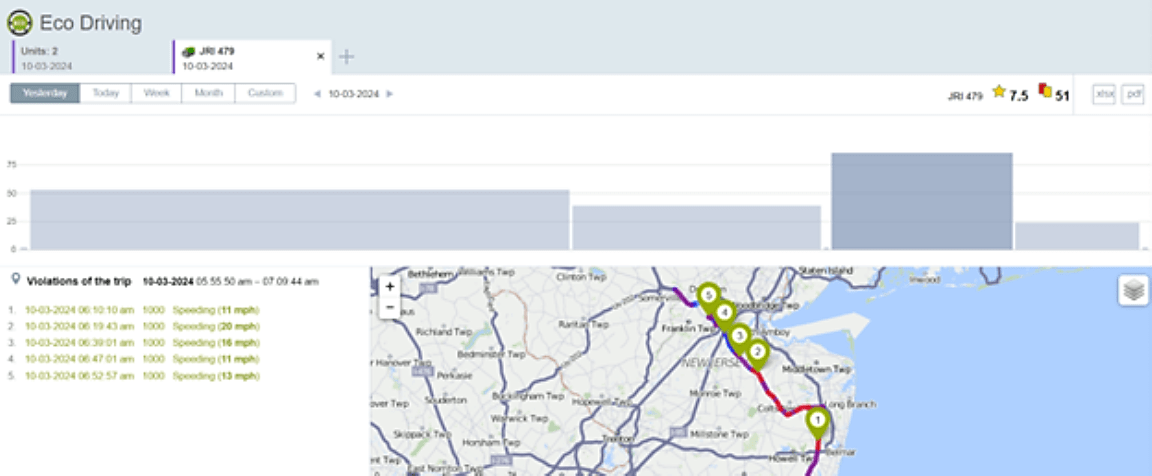Viewport: 1152px width, 476px height.
Task: Select the tallest dark trip bar in chart
Action: click(x=921, y=201)
